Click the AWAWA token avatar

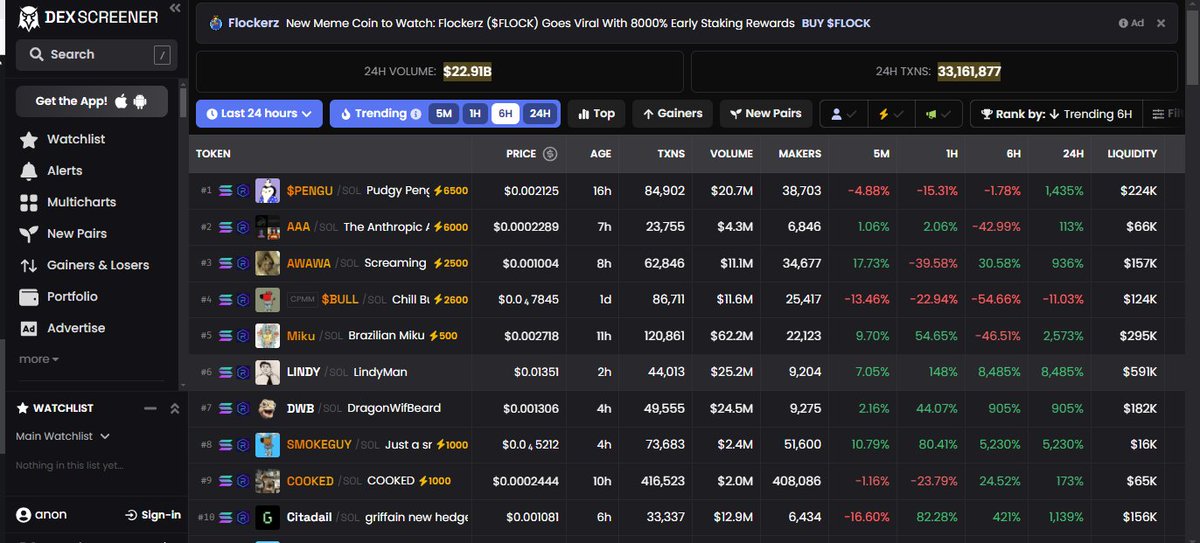click(267, 263)
